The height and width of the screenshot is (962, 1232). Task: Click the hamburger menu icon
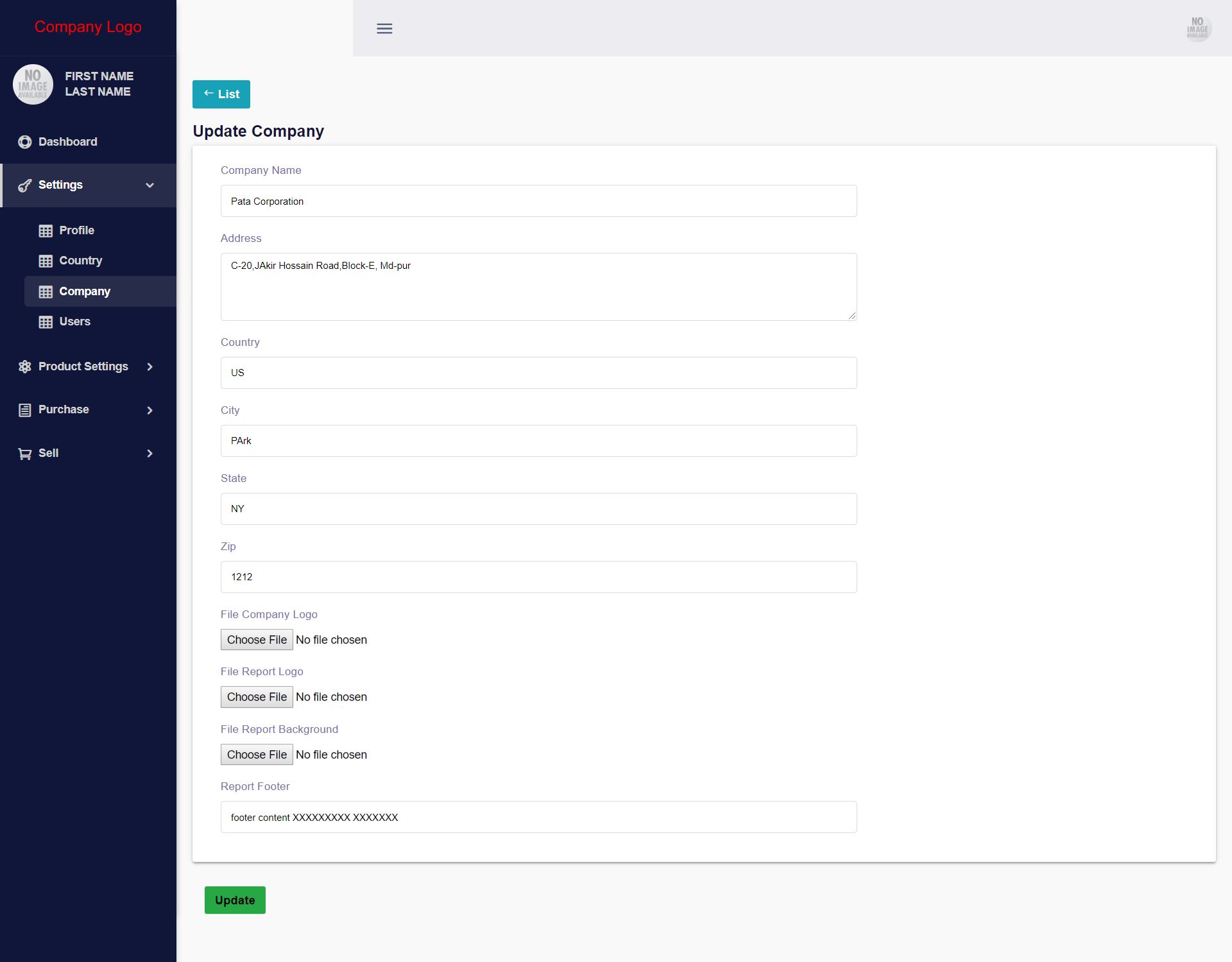point(384,28)
